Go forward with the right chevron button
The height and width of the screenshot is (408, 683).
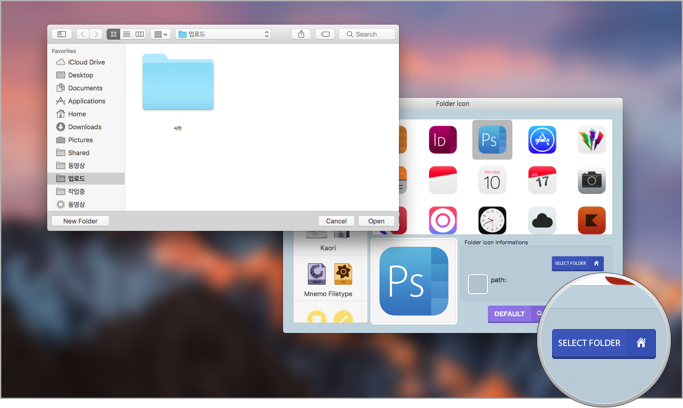[x=96, y=34]
